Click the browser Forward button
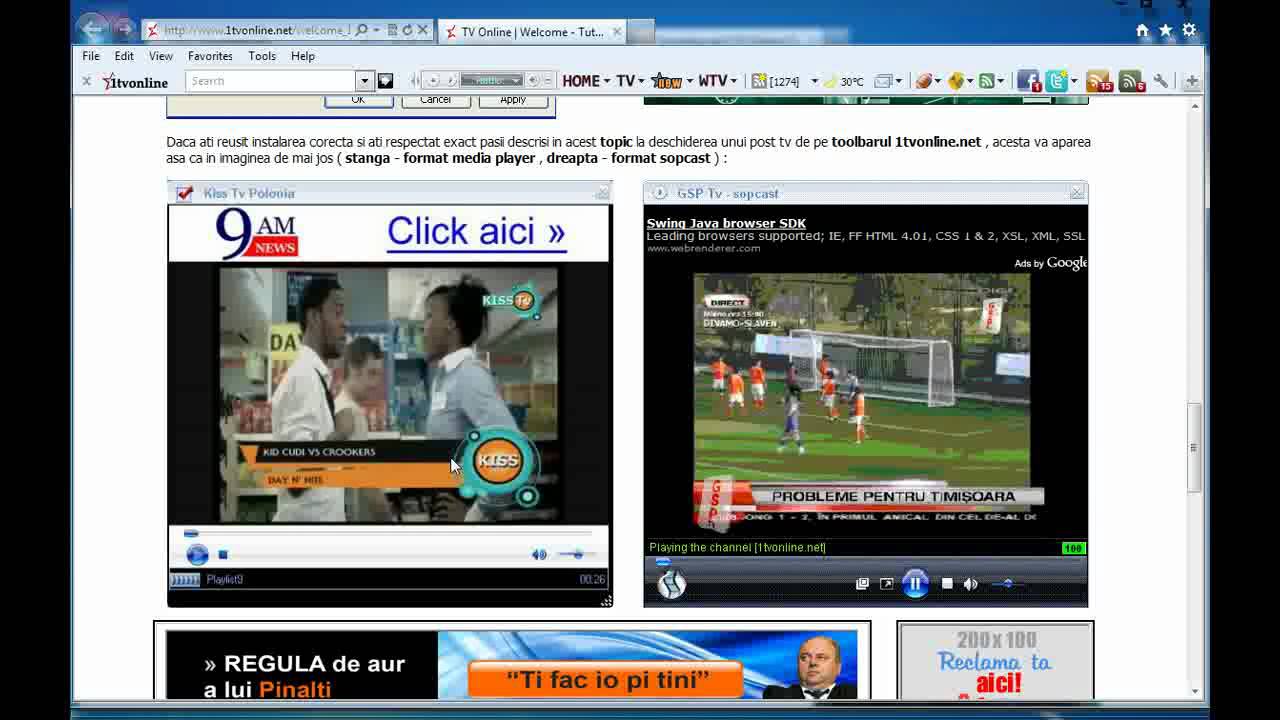This screenshot has width=1280, height=720. coord(123,29)
